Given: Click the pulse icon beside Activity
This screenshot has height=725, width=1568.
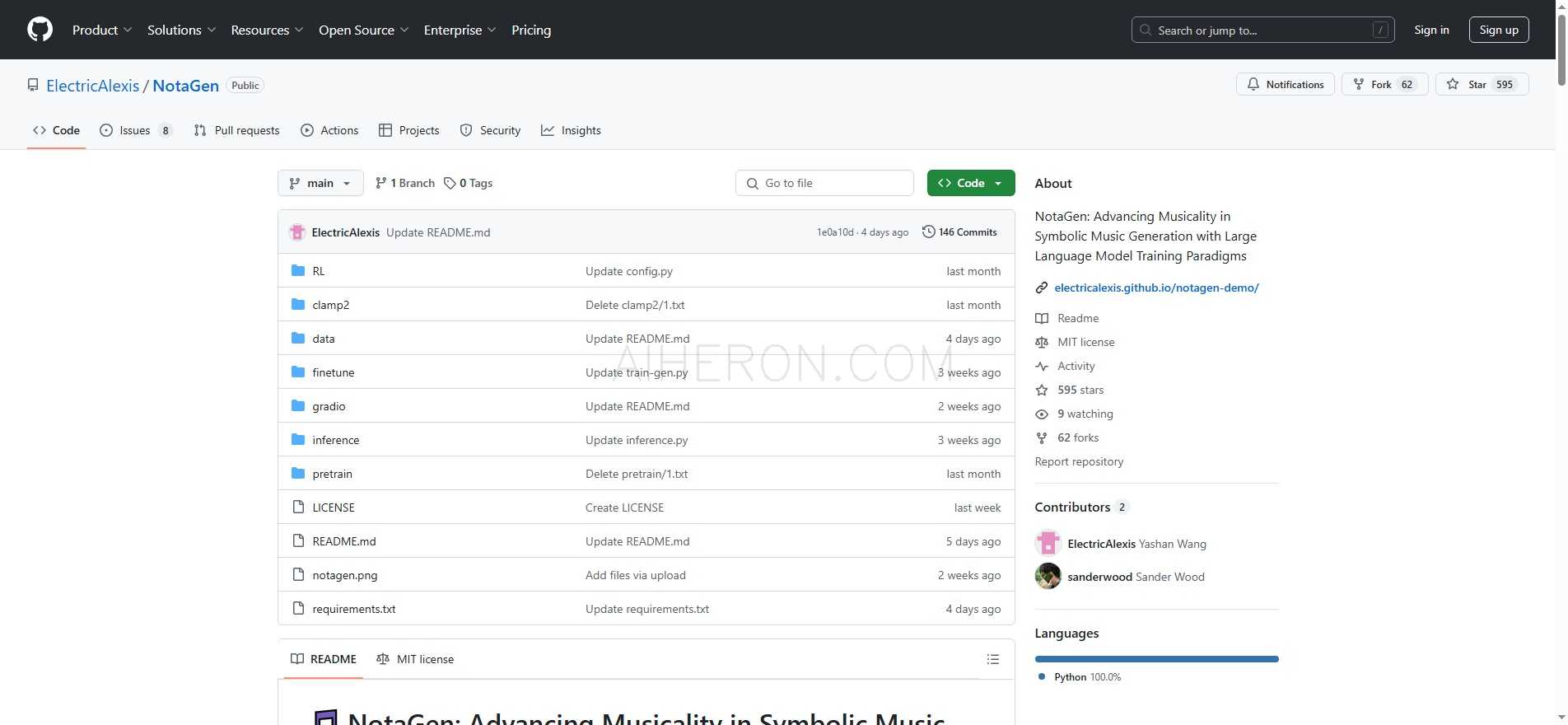Looking at the screenshot, I should point(1042,366).
